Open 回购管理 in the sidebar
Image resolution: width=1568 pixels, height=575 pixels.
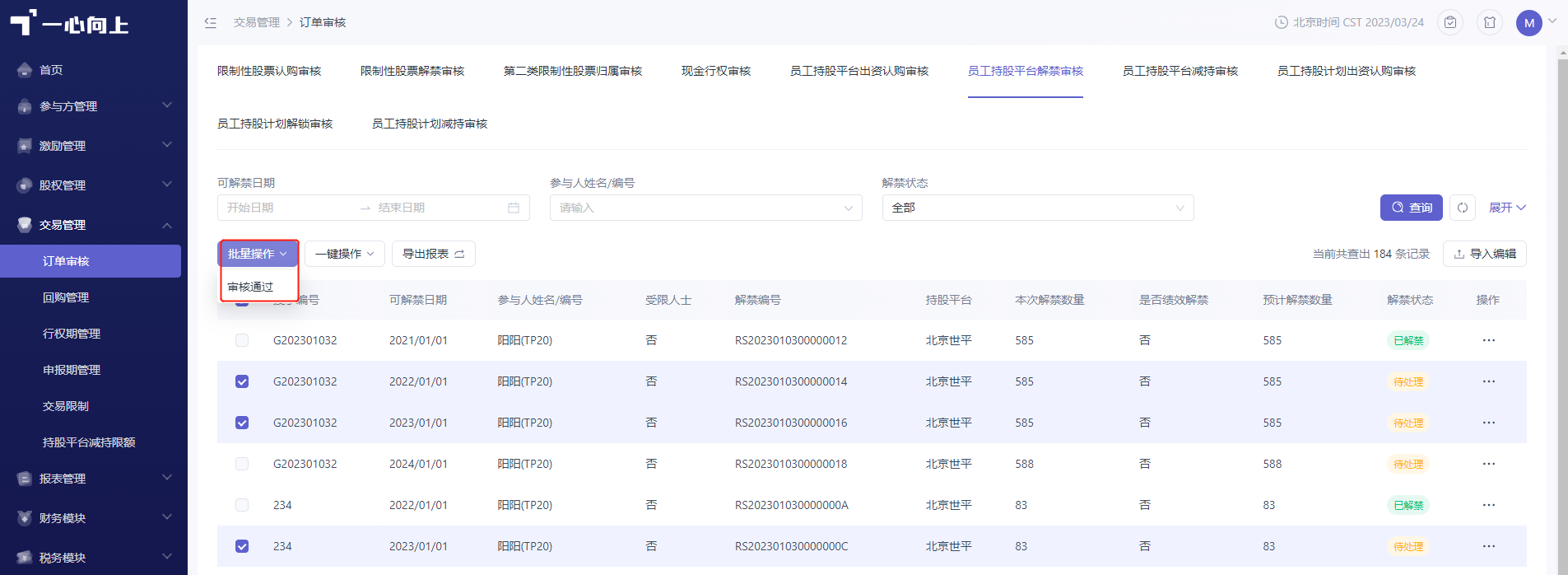(66, 297)
